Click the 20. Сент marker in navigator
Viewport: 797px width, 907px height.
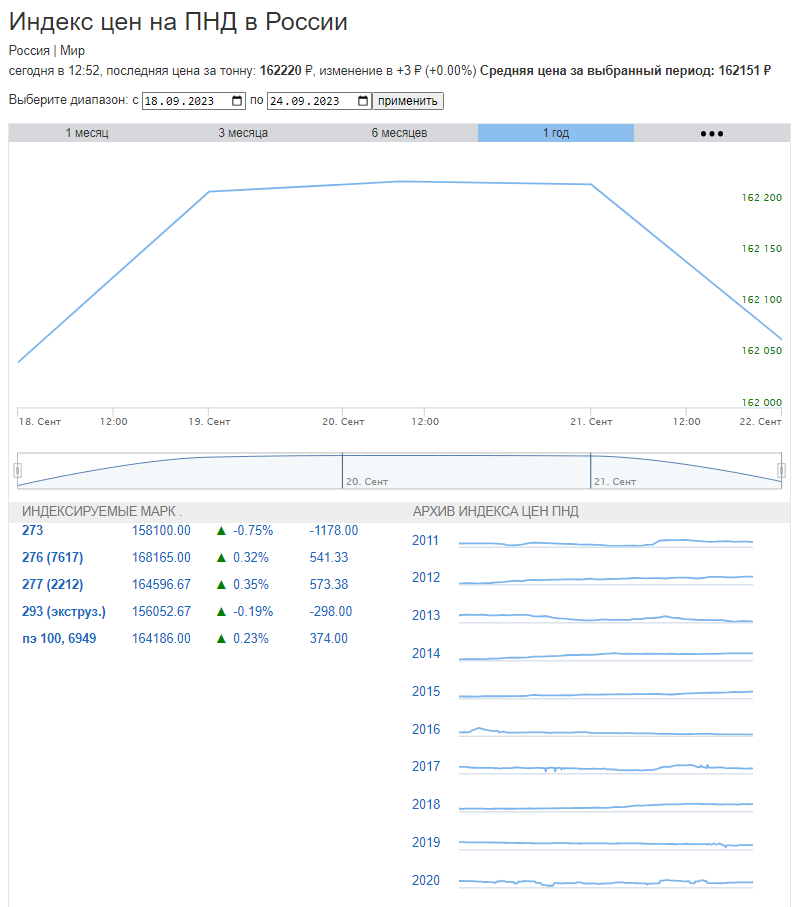[367, 481]
